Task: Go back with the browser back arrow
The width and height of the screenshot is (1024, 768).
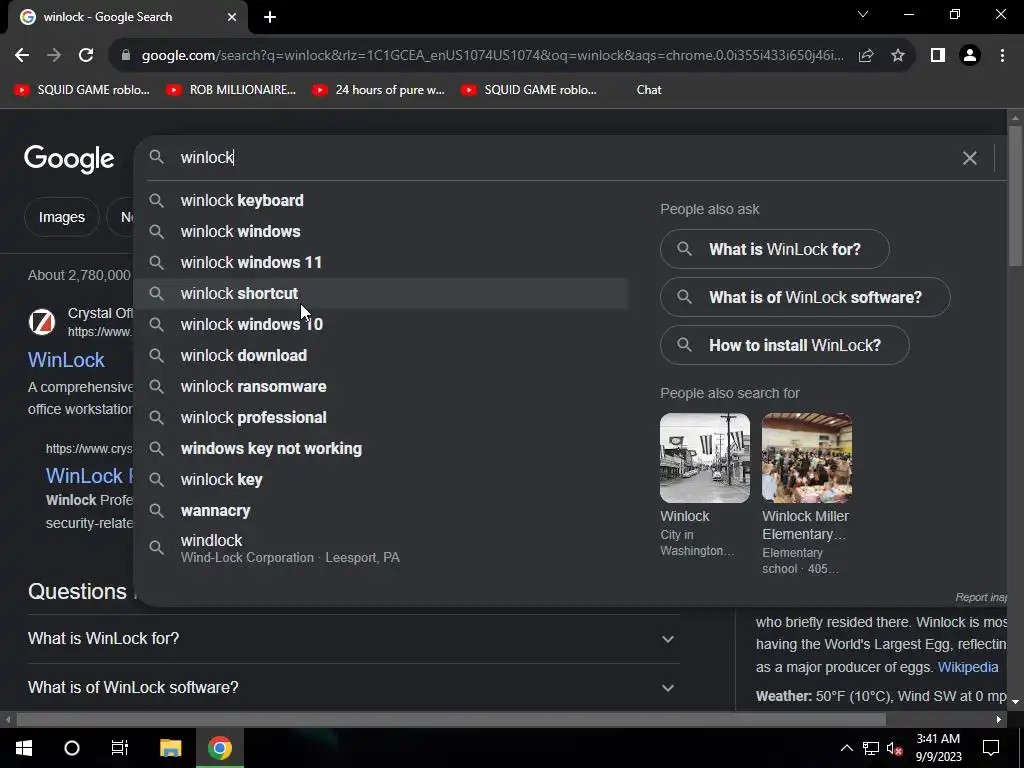Action: [22, 56]
